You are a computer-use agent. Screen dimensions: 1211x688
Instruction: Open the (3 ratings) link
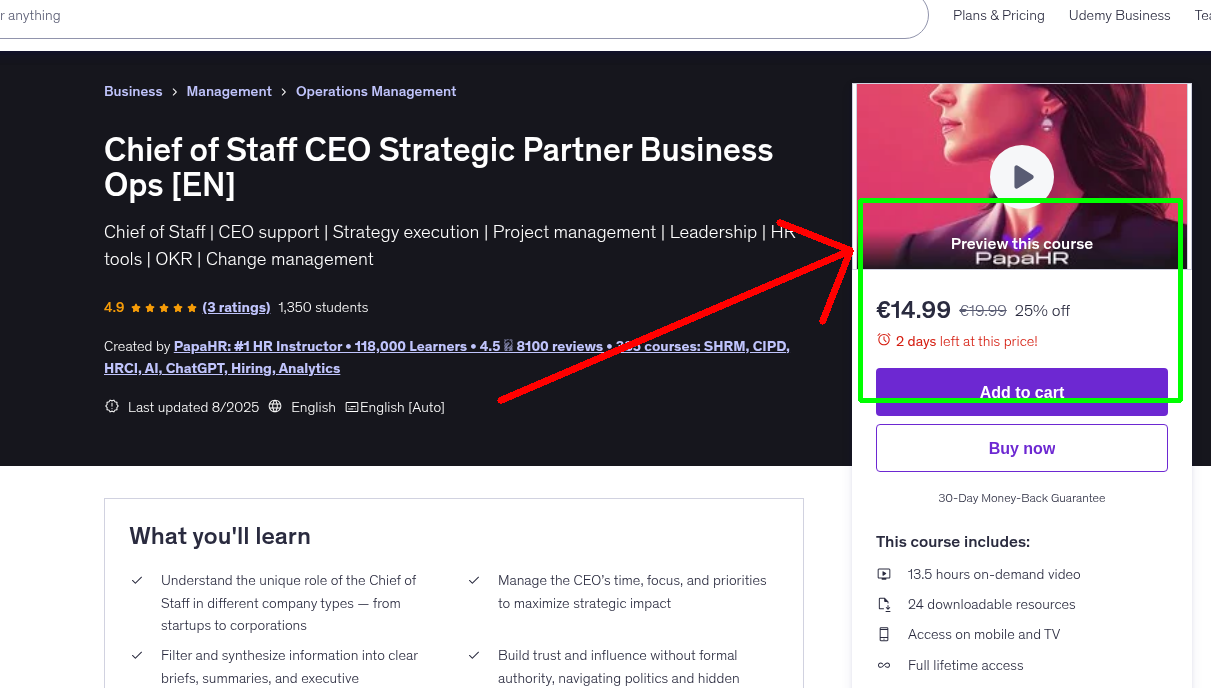click(236, 307)
